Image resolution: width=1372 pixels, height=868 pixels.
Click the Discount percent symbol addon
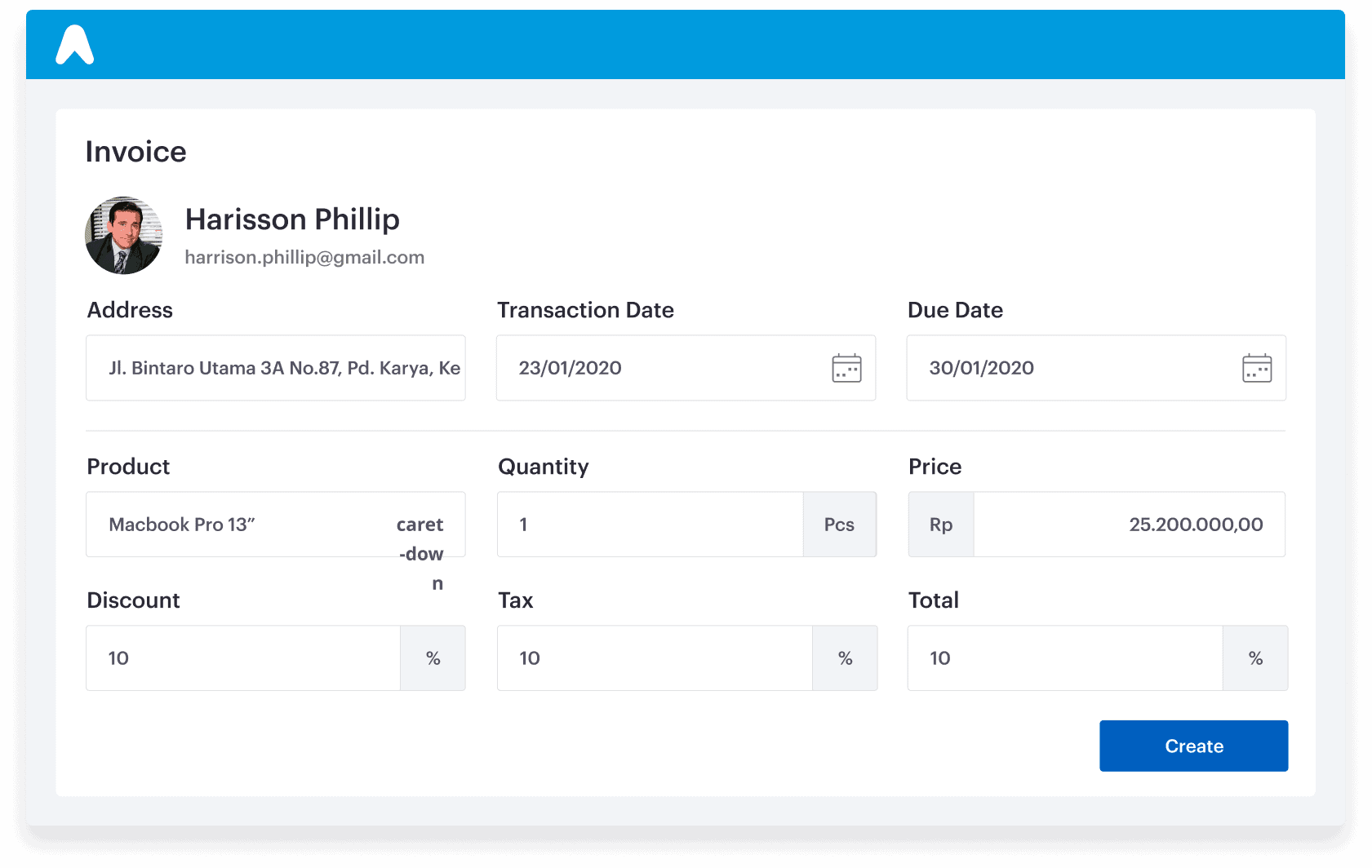[433, 658]
